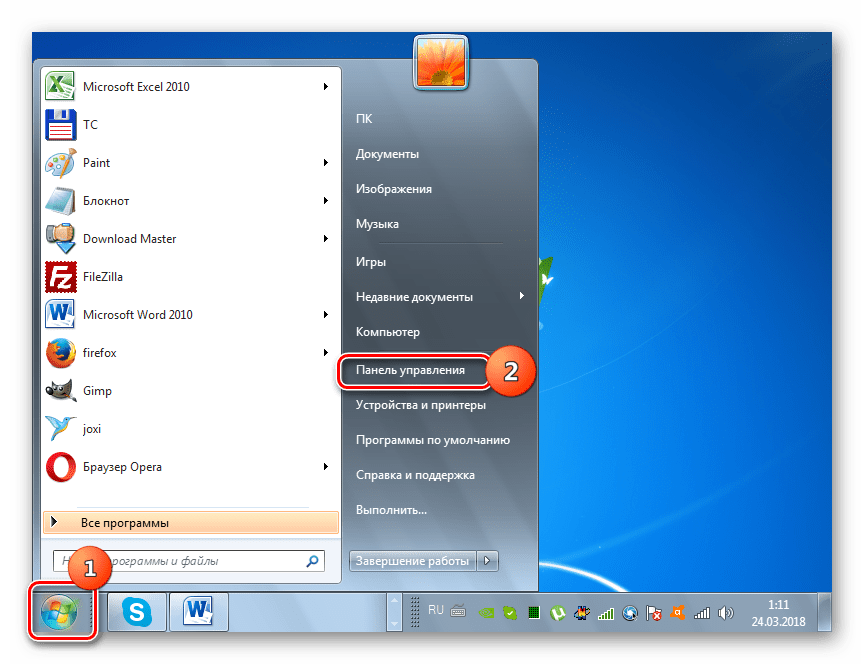Expand Недавние документы submenu arrow
This screenshot has height=664, width=864.
[x=521, y=296]
